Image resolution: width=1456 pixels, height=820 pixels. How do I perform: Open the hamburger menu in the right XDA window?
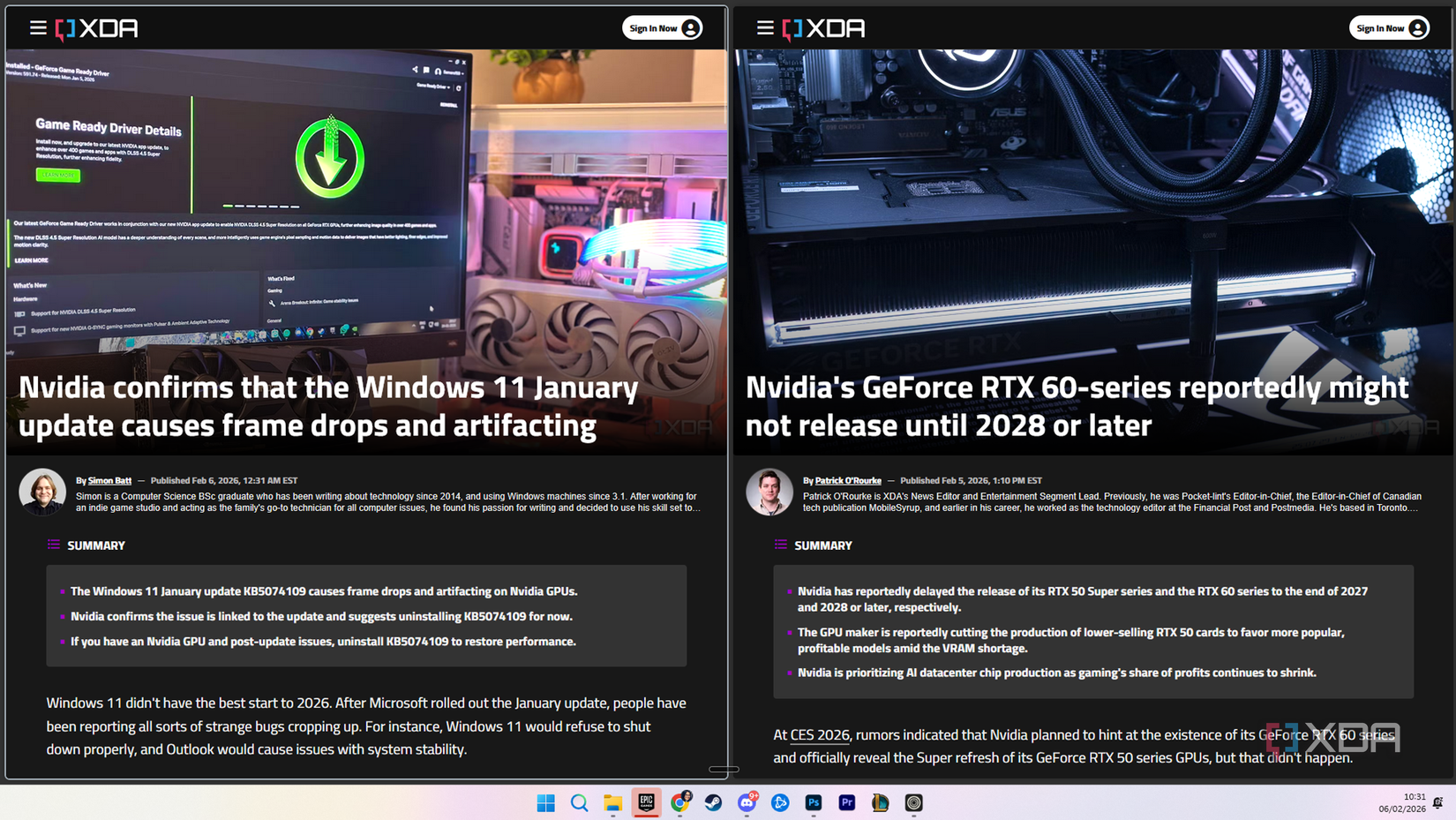point(765,28)
